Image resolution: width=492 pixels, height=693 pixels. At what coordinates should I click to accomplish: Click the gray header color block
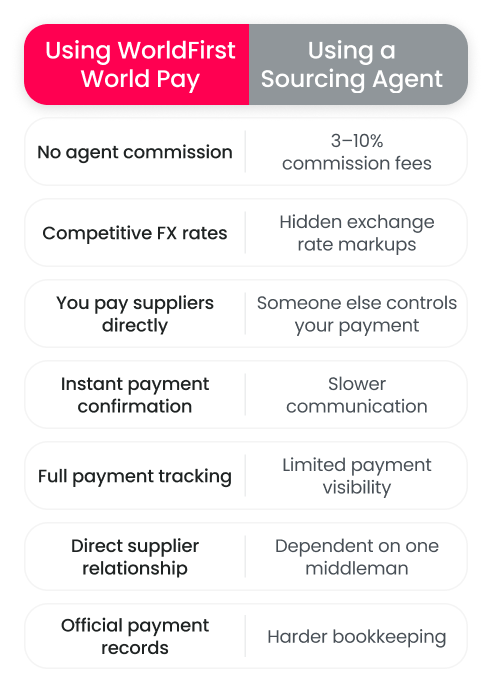359,65
